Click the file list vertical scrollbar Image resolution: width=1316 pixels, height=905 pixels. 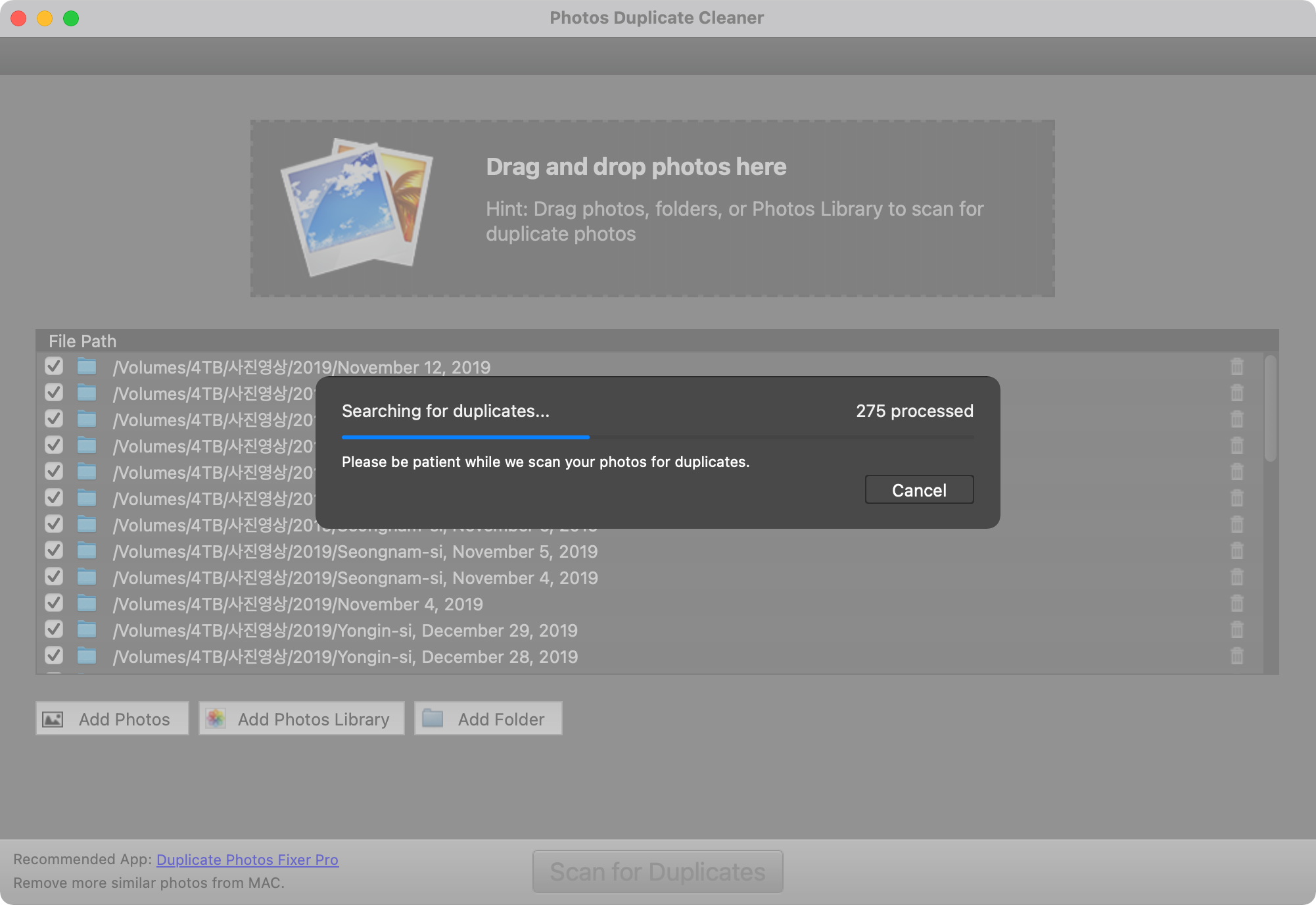pyautogui.click(x=1270, y=409)
